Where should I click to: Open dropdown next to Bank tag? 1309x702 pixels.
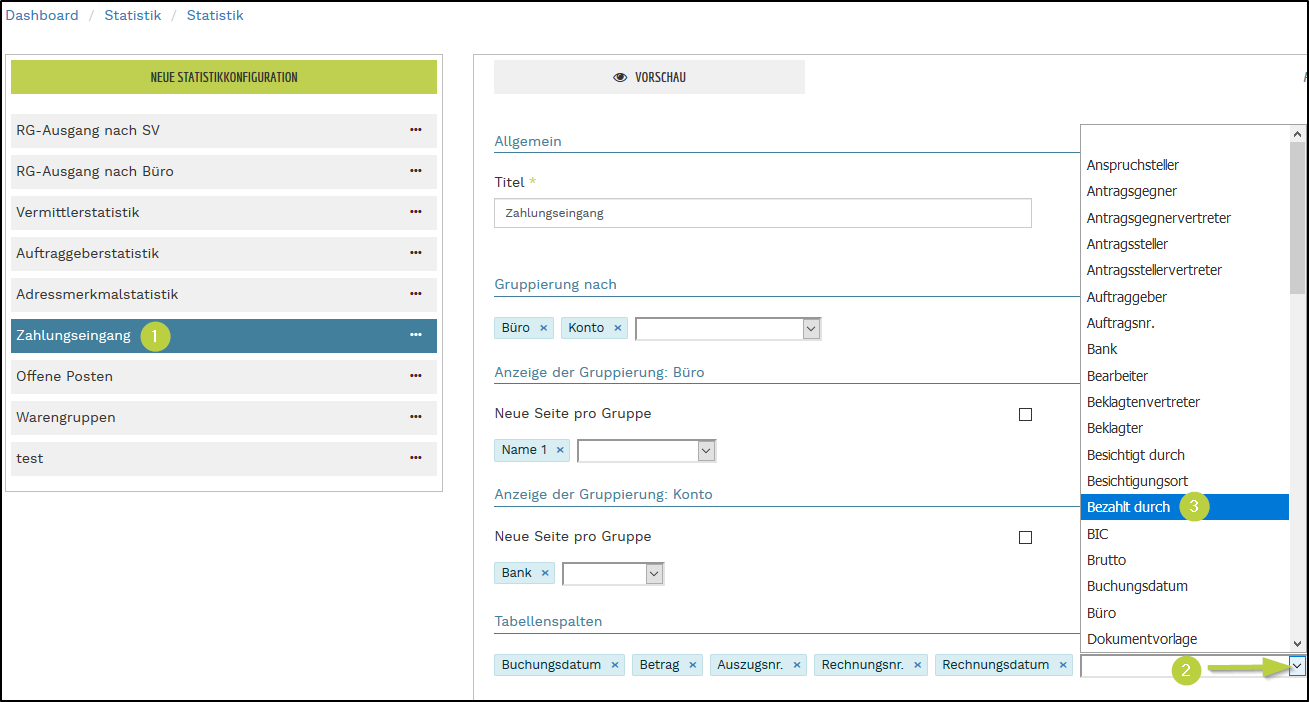[654, 574]
